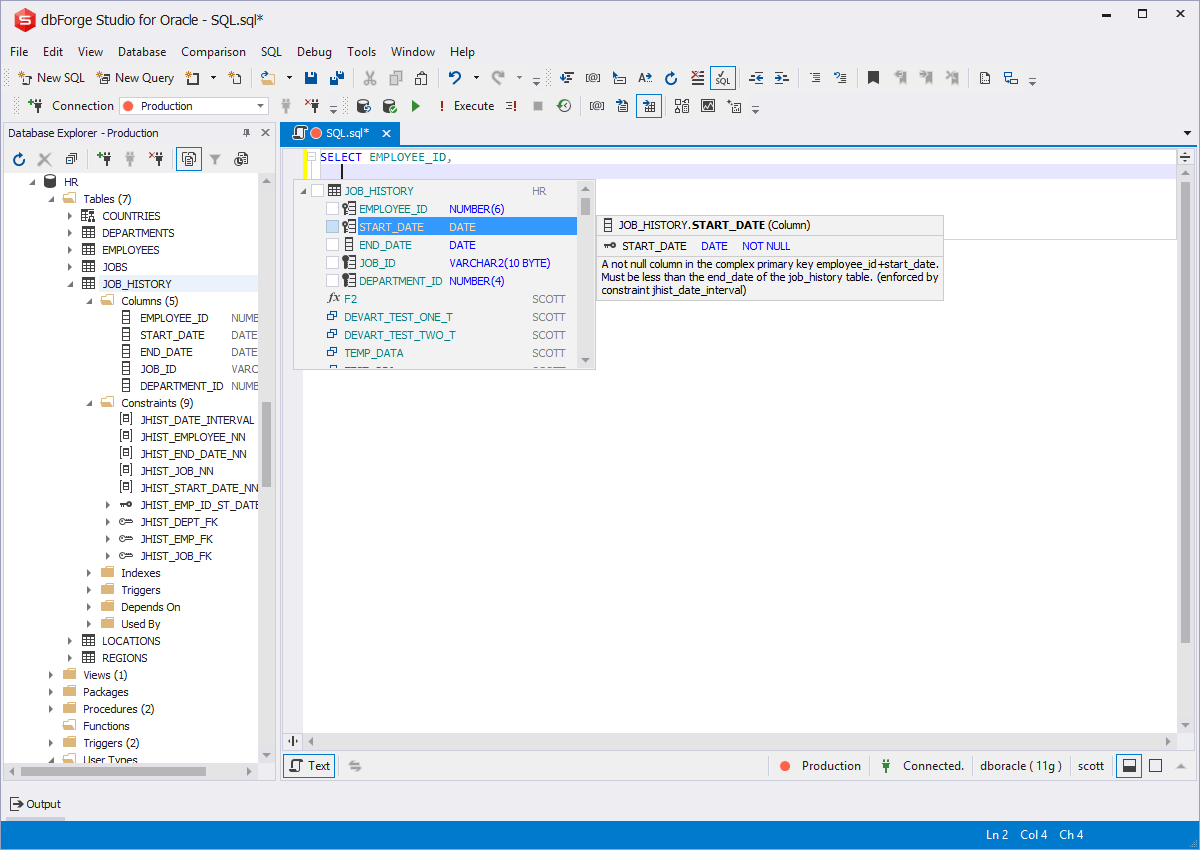
Task: Pin the Database Explorer panel
Action: pos(247,133)
